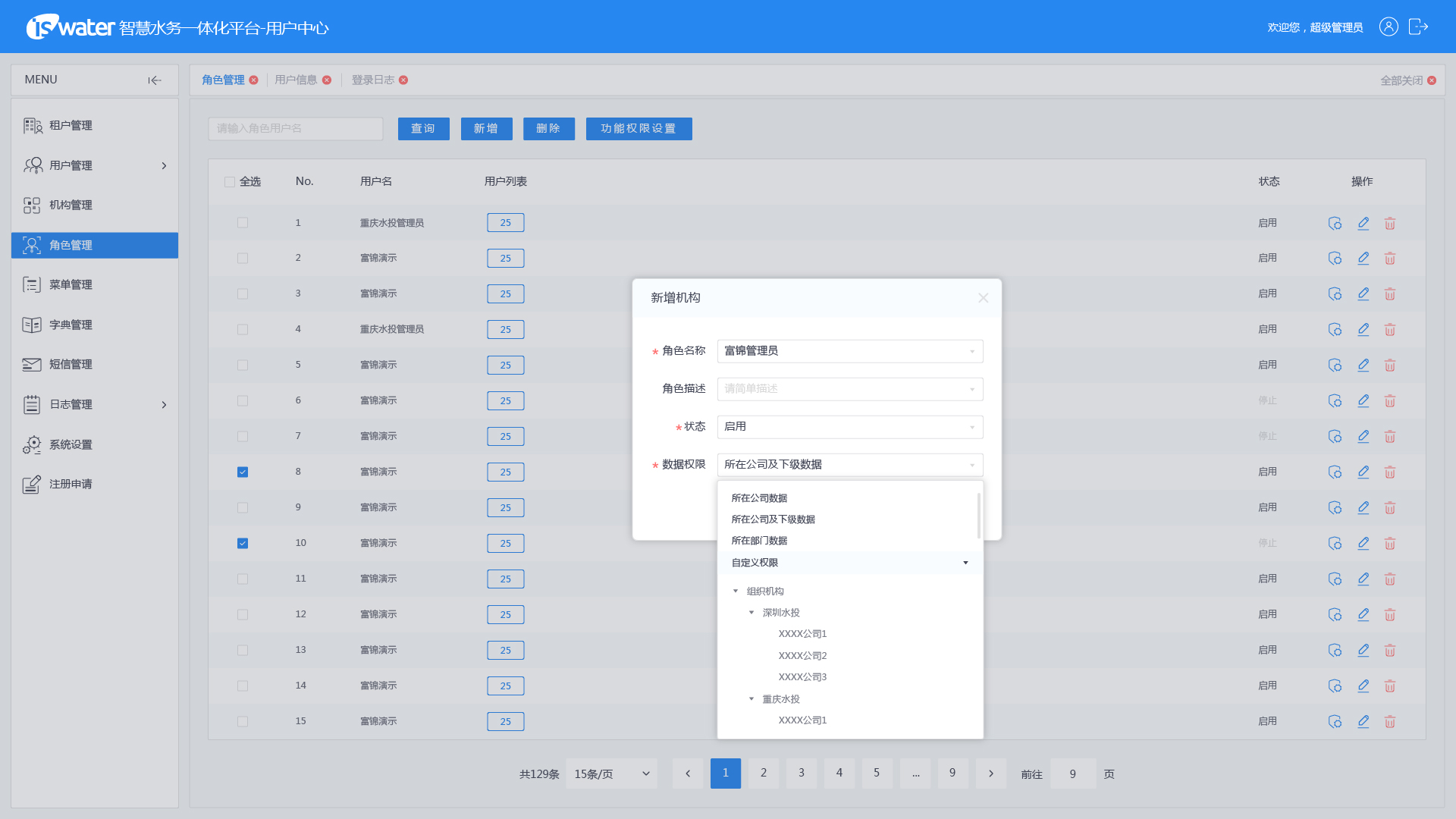Image resolution: width=1456 pixels, height=819 pixels.
Task: Open the 角色名称 dropdown
Action: (x=850, y=351)
